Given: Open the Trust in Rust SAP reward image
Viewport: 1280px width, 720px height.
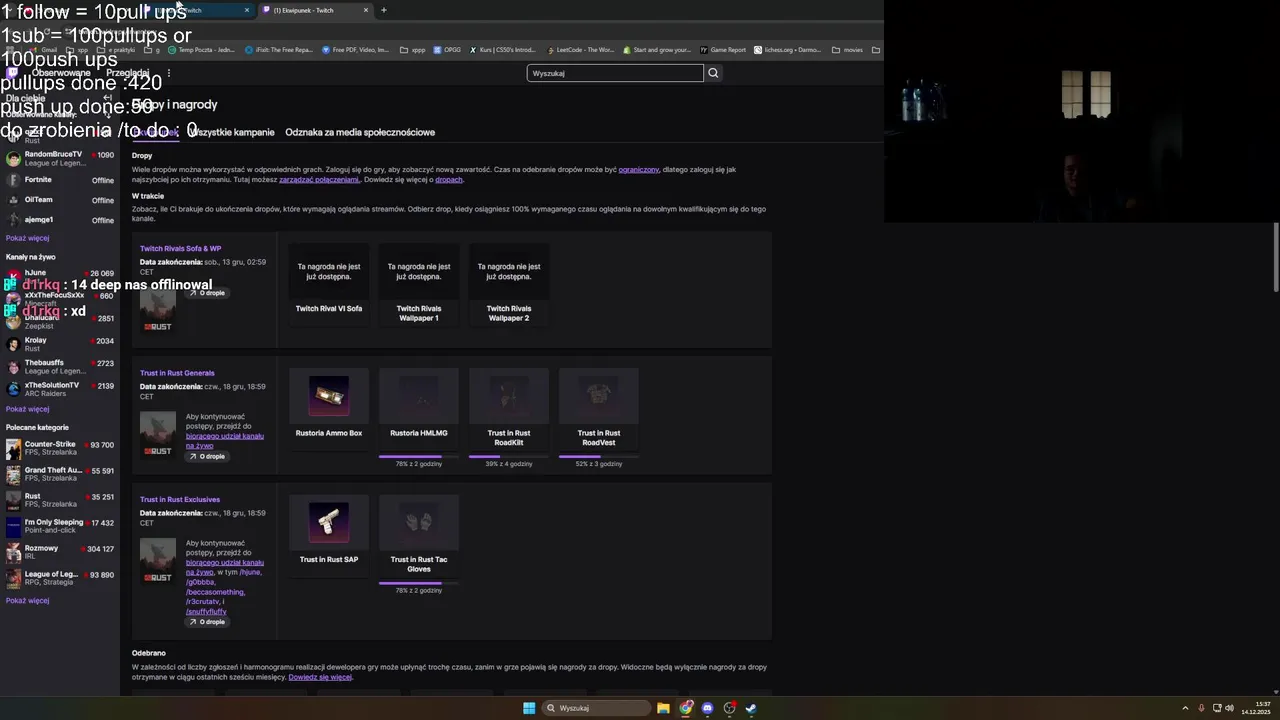Looking at the screenshot, I should 329,522.
